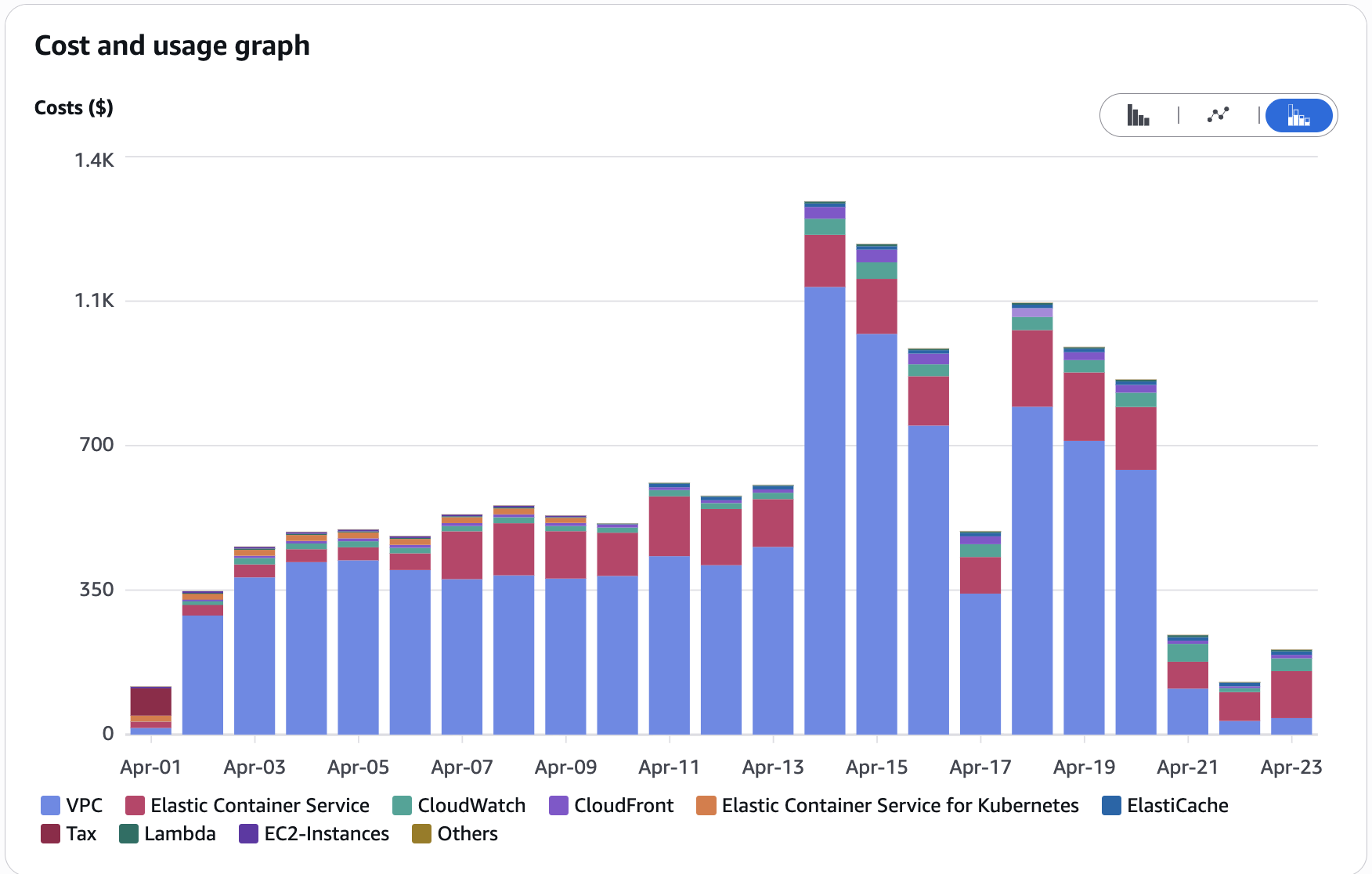Click the EC2-Instances legend label
The image size is (1372, 874).
pos(327,833)
